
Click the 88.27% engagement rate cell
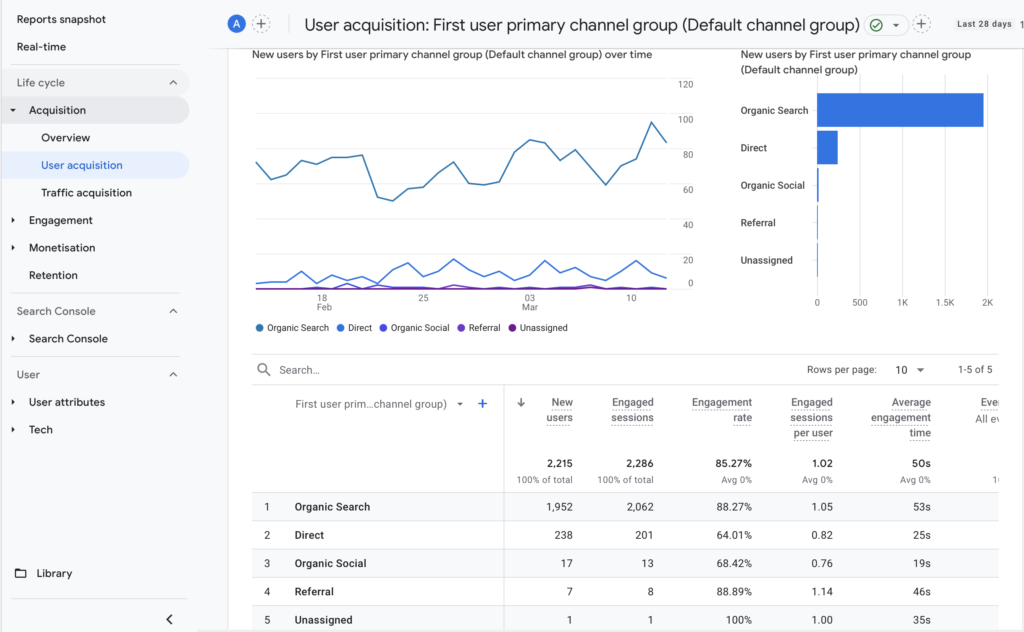(x=733, y=507)
